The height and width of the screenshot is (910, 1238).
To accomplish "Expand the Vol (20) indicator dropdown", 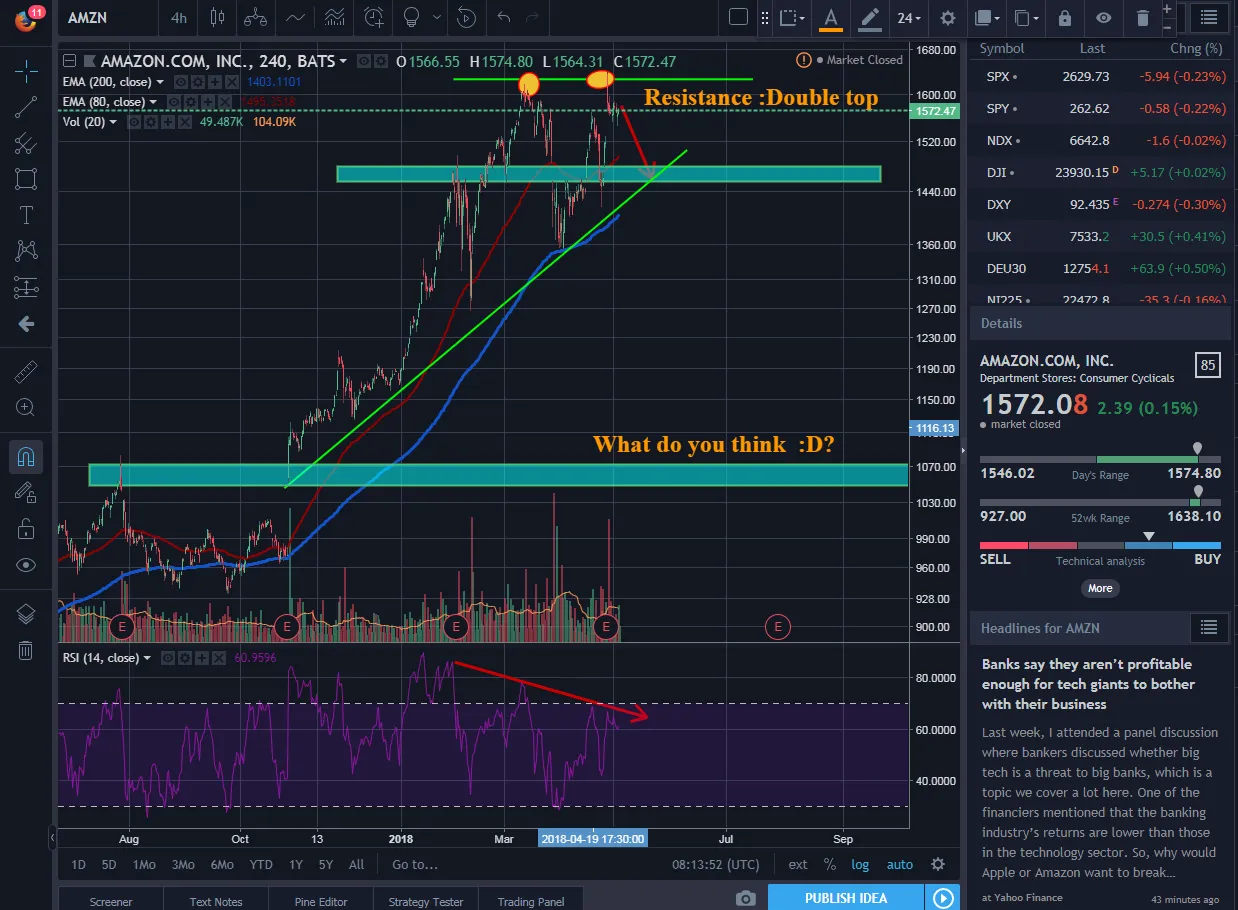I will pos(113,122).
